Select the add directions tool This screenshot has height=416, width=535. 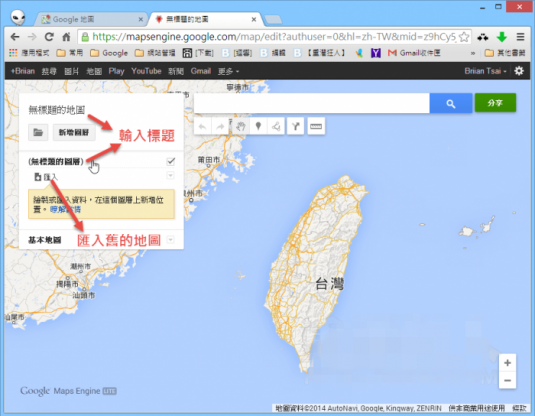click(x=295, y=127)
